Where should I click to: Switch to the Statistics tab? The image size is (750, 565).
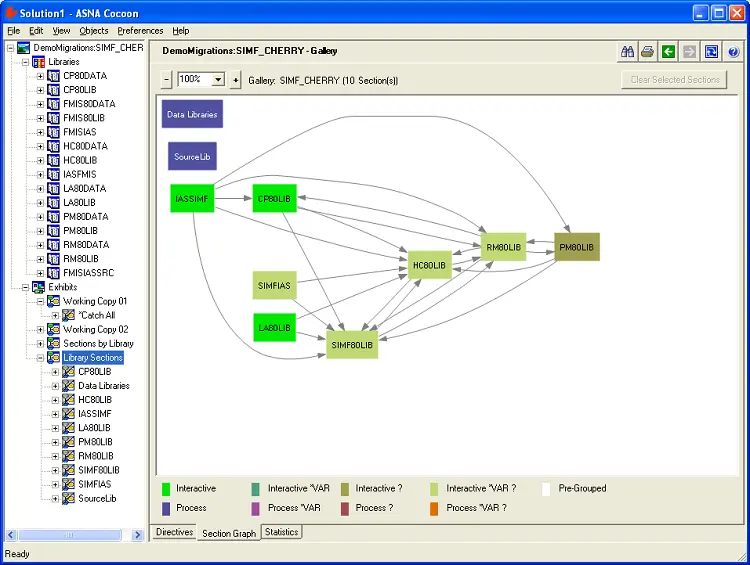coord(281,532)
